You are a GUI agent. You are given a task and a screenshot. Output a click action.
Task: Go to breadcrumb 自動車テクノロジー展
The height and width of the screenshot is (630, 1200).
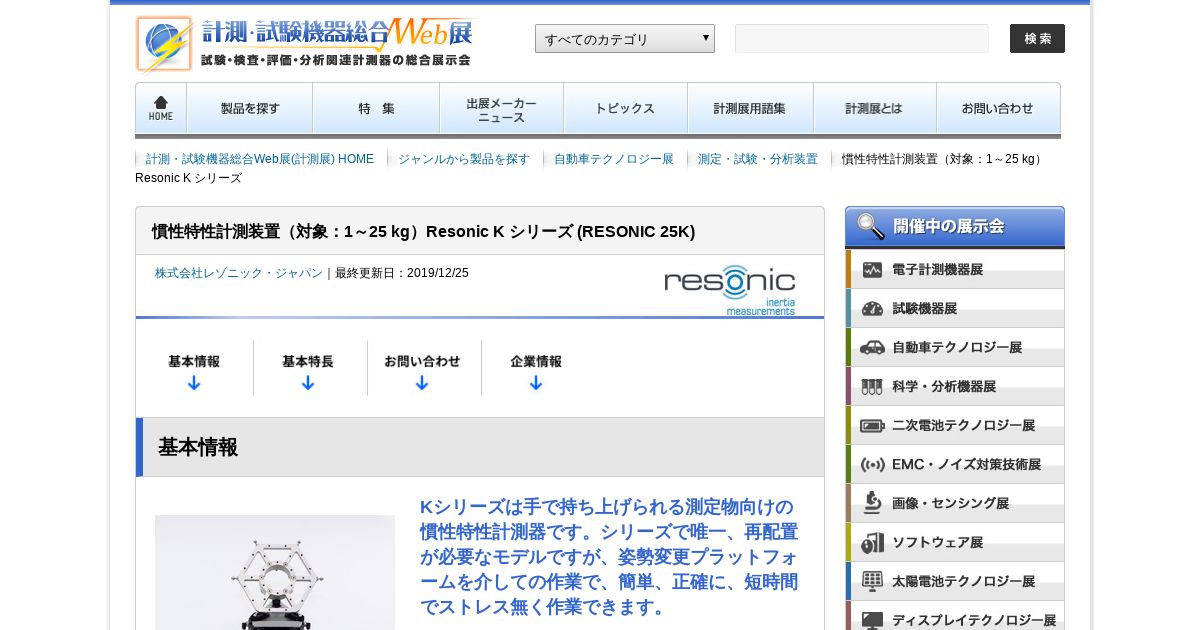coord(614,159)
